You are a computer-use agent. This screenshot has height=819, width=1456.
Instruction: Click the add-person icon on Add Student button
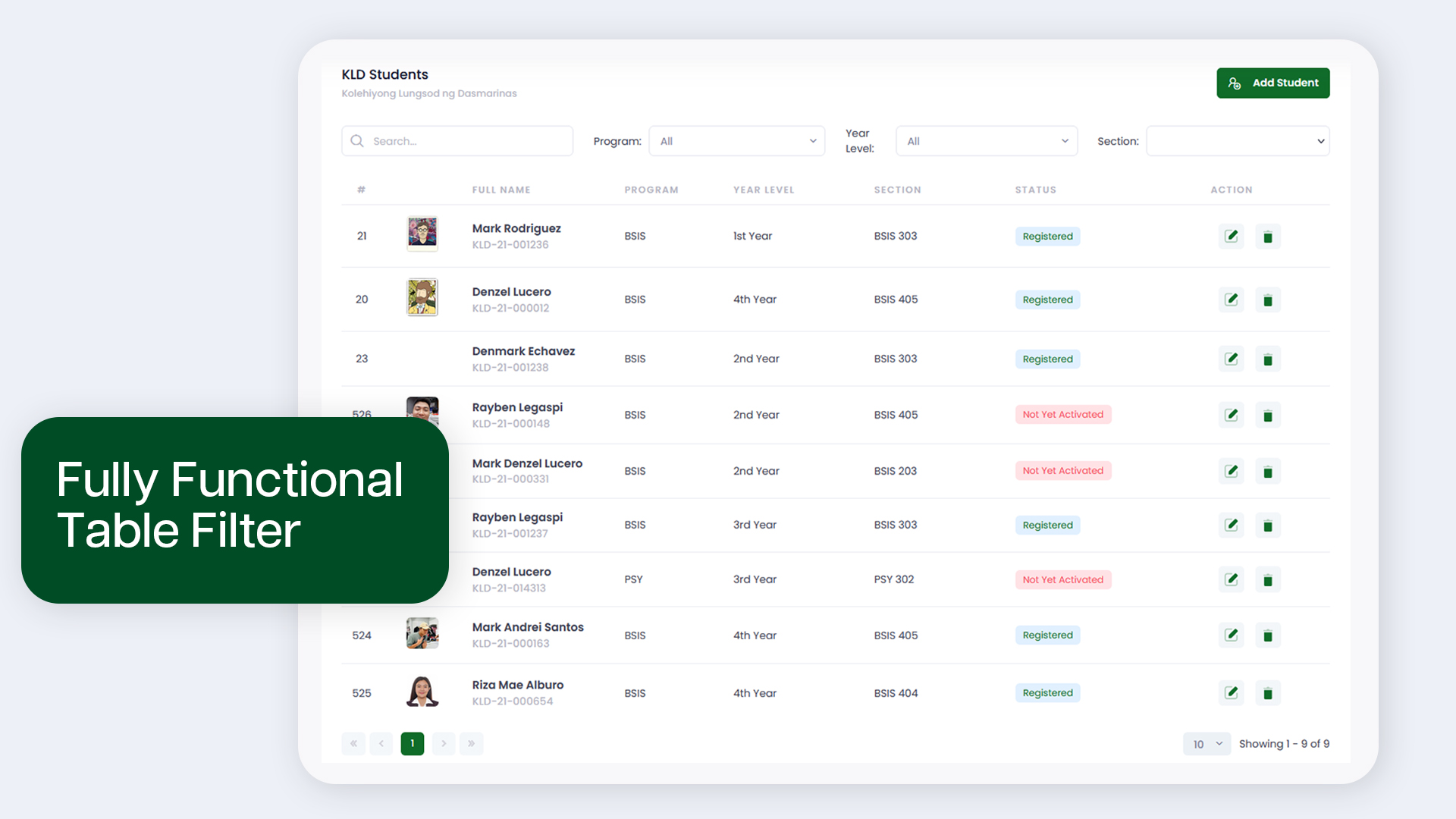click(1235, 83)
